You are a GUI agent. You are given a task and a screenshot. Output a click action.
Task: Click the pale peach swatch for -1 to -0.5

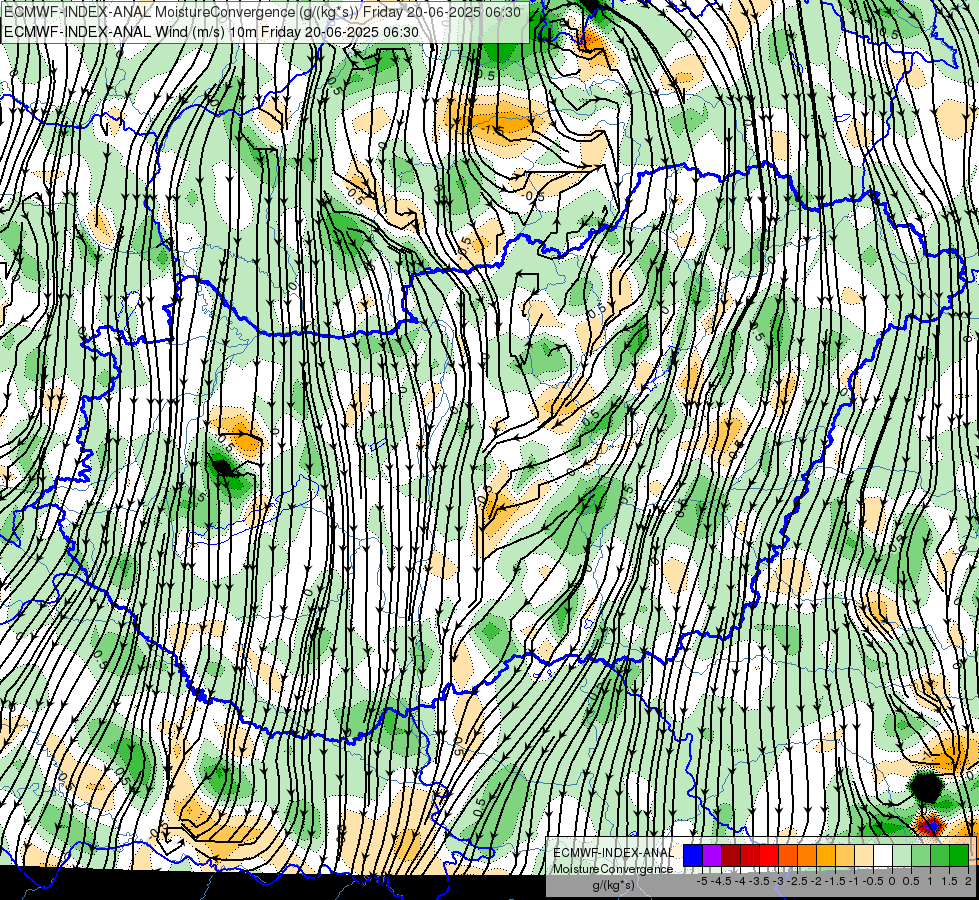coord(864,855)
